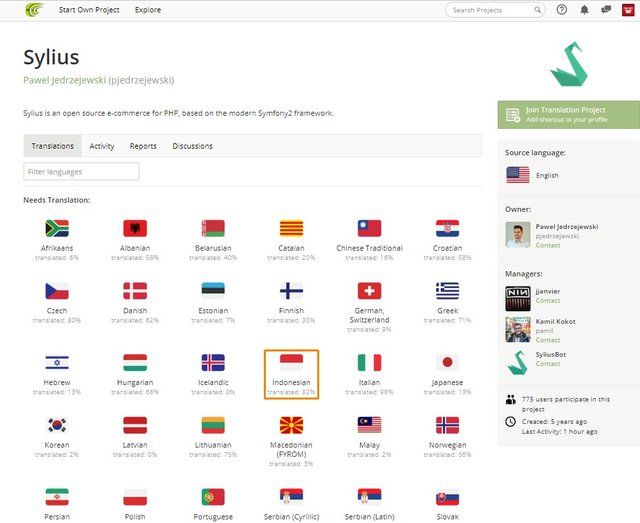Select the Greek flag

click(447, 291)
